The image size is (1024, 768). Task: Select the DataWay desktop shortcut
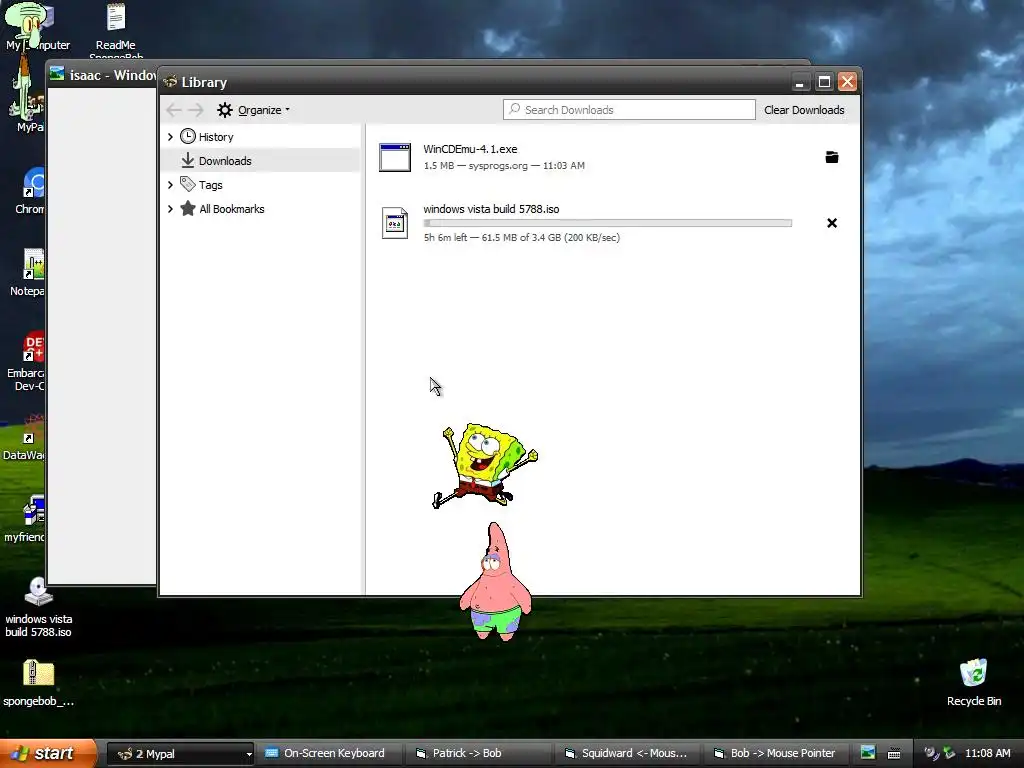[x=26, y=438]
